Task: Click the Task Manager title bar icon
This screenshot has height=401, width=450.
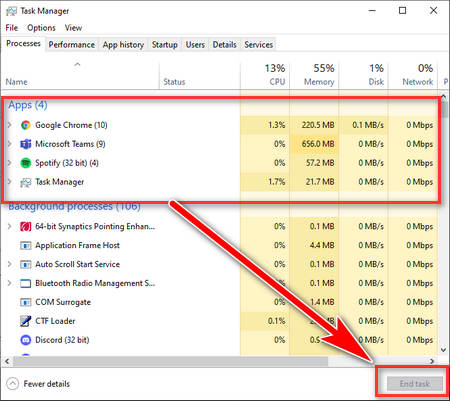Action: pyautogui.click(x=11, y=11)
